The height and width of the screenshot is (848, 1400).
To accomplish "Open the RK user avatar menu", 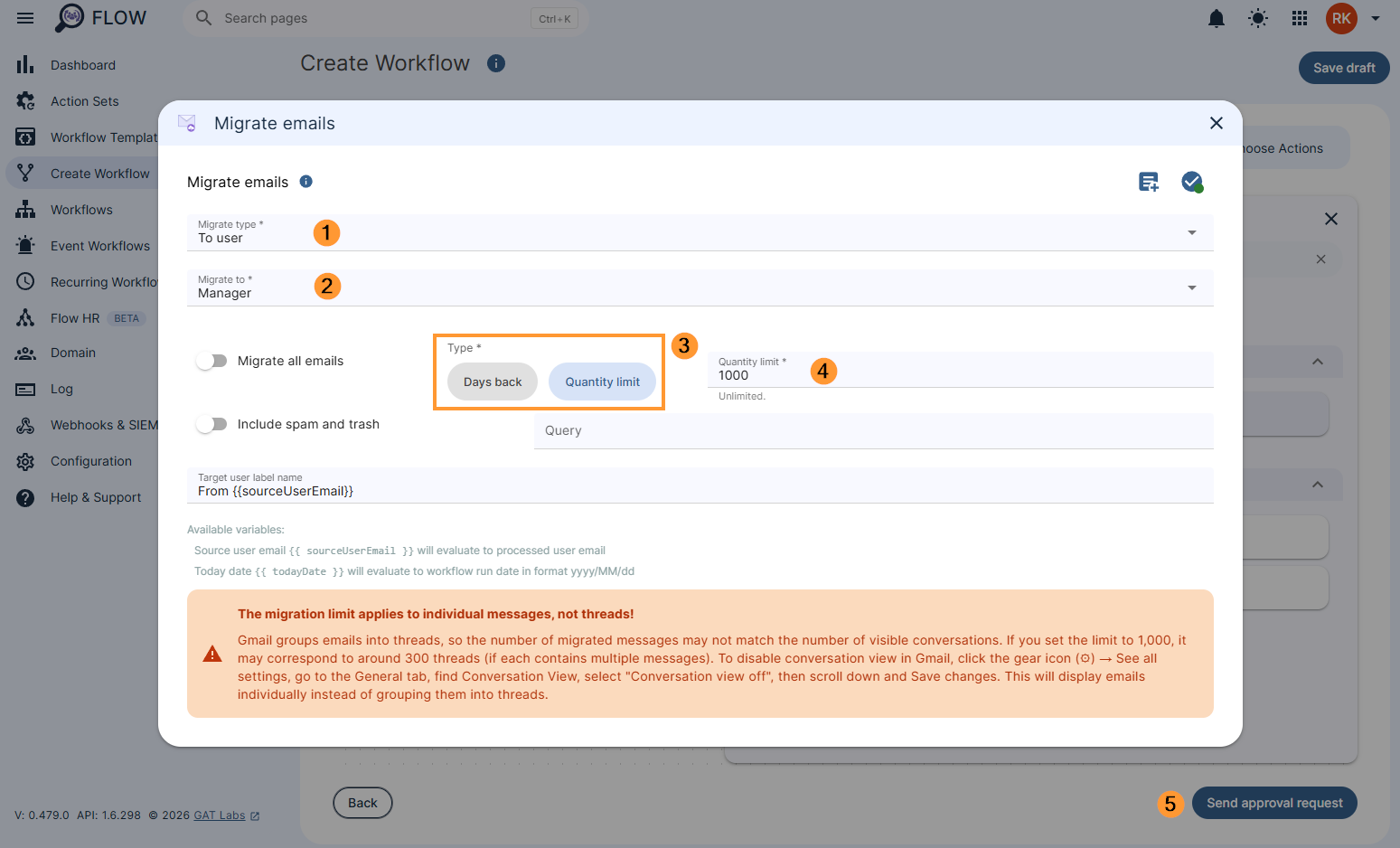I will pos(1341,18).
